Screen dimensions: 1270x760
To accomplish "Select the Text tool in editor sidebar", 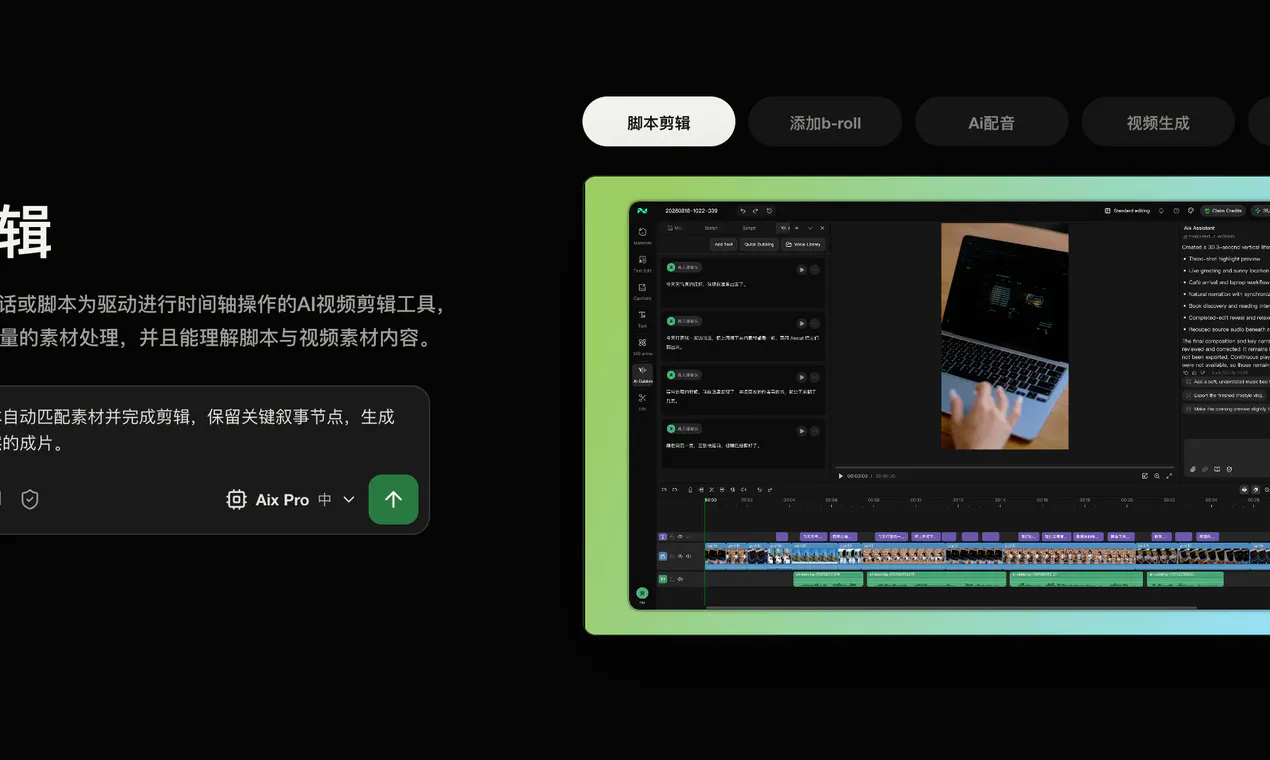I will click(642, 318).
